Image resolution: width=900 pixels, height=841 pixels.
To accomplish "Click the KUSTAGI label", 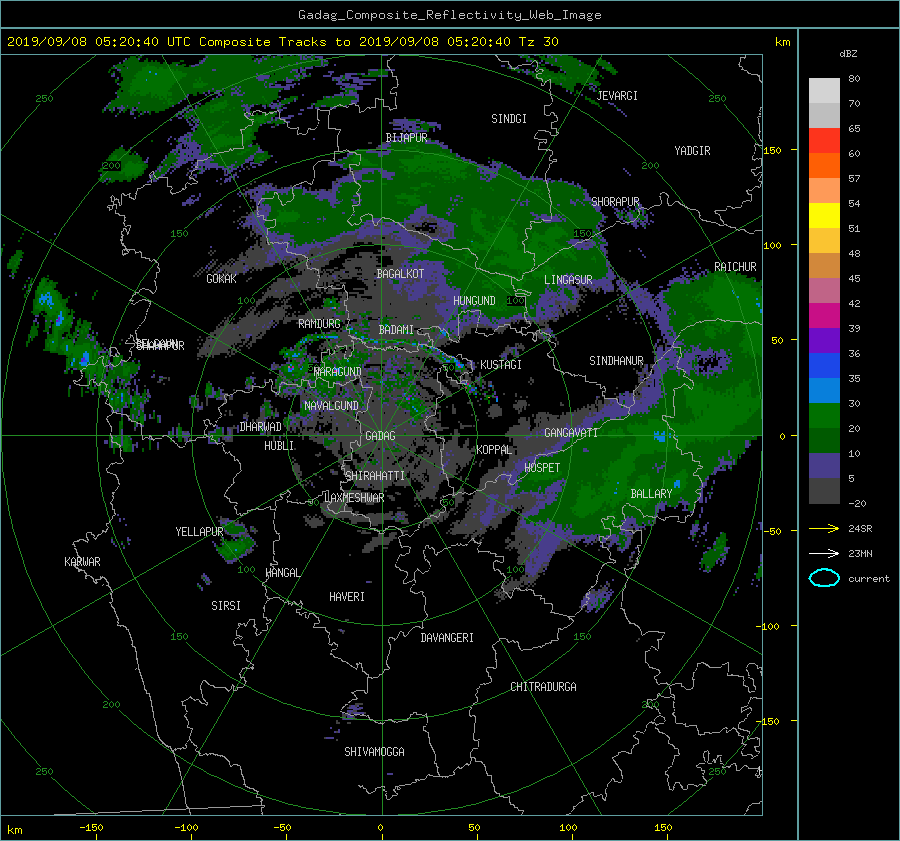I will click(501, 365).
